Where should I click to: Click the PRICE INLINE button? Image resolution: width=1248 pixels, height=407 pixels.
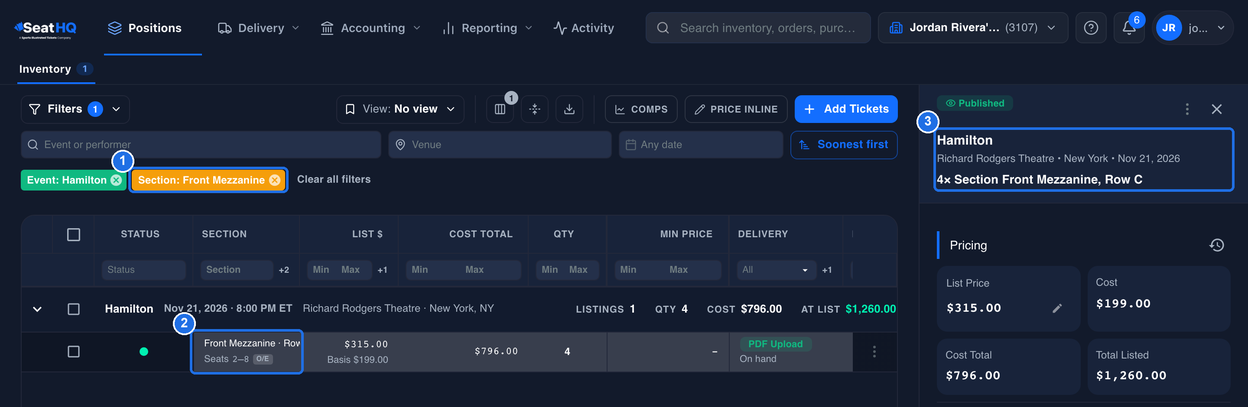[x=736, y=109]
